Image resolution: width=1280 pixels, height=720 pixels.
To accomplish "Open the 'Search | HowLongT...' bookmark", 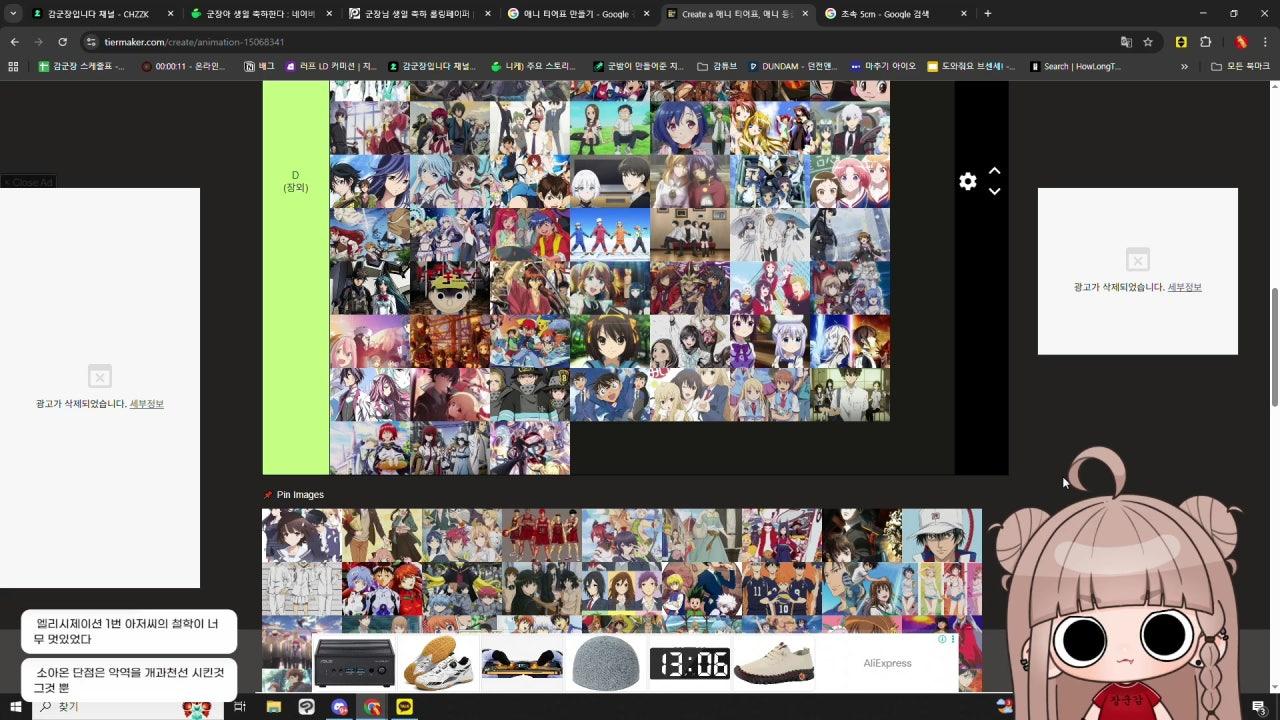I will coord(1075,66).
